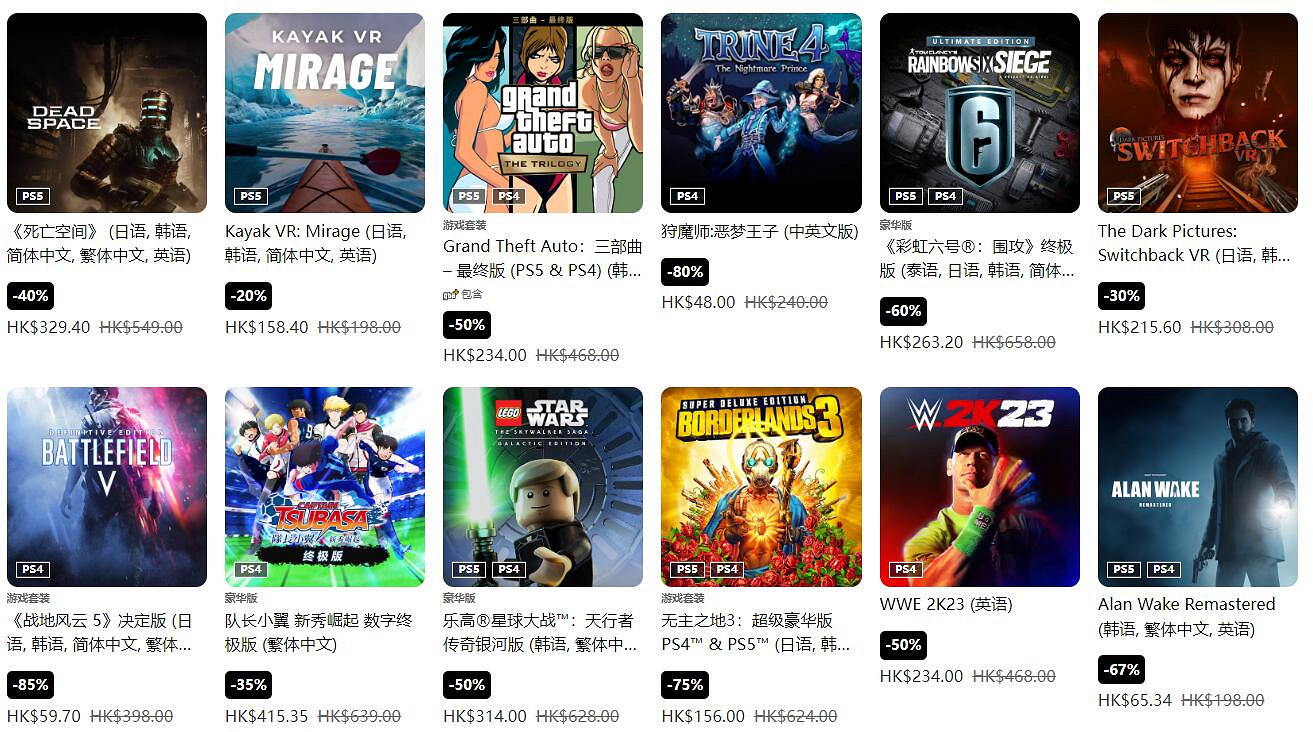Open the Kayak VR: Mirage title link
The height and width of the screenshot is (732, 1313).
pyautogui.click(x=315, y=243)
